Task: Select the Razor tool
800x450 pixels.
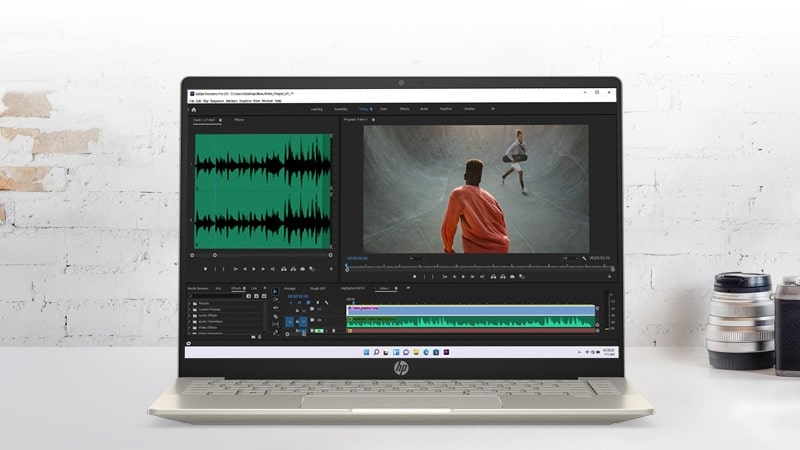Action: coord(276,316)
